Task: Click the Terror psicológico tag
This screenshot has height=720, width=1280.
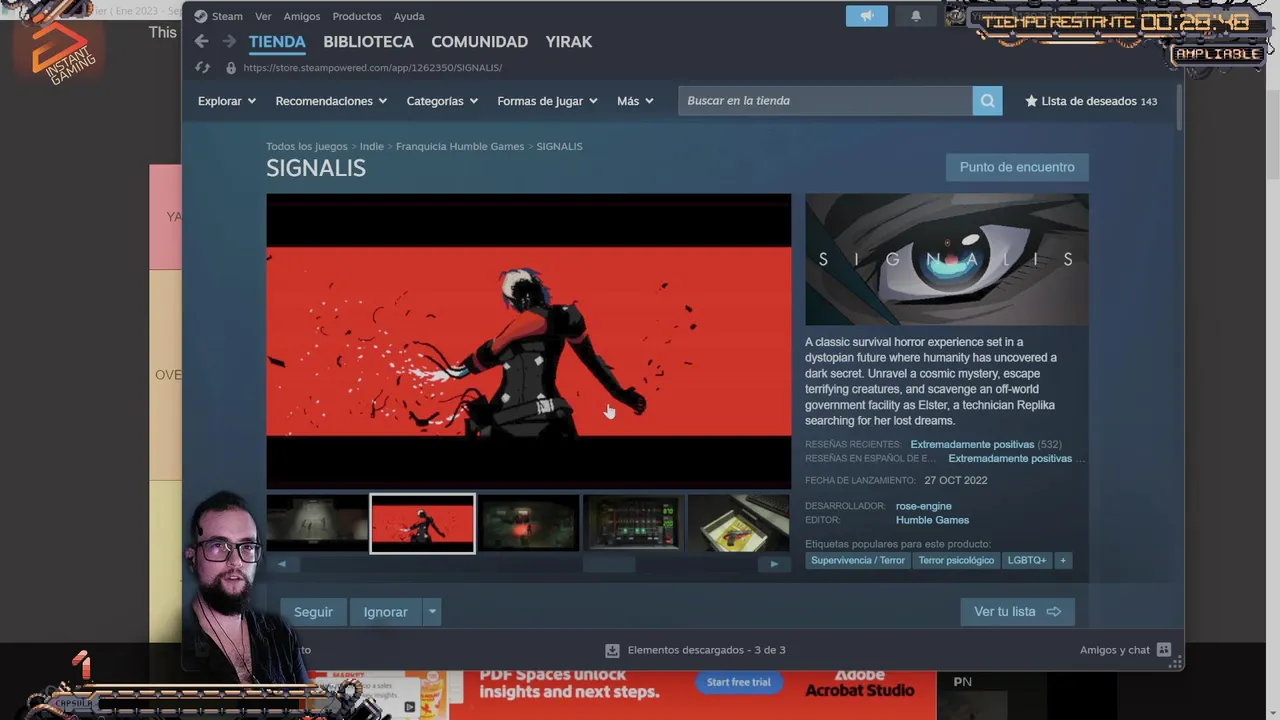Action: pyautogui.click(x=956, y=560)
